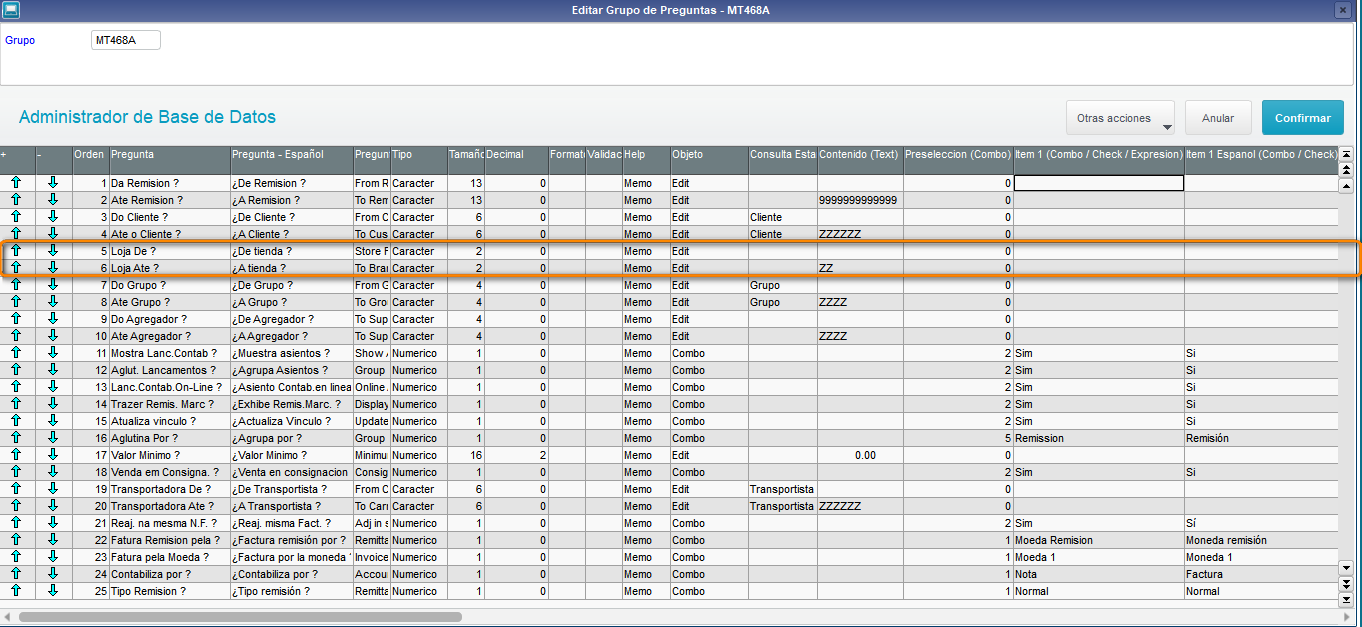
Task: Move 'Valor Minimo ?' row down
Action: (54, 455)
